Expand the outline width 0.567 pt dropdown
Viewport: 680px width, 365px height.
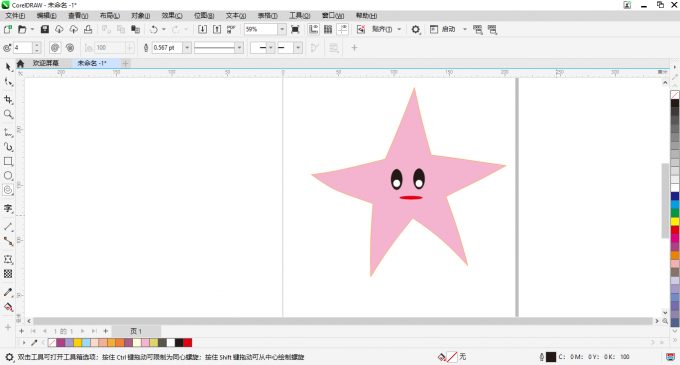(187, 48)
